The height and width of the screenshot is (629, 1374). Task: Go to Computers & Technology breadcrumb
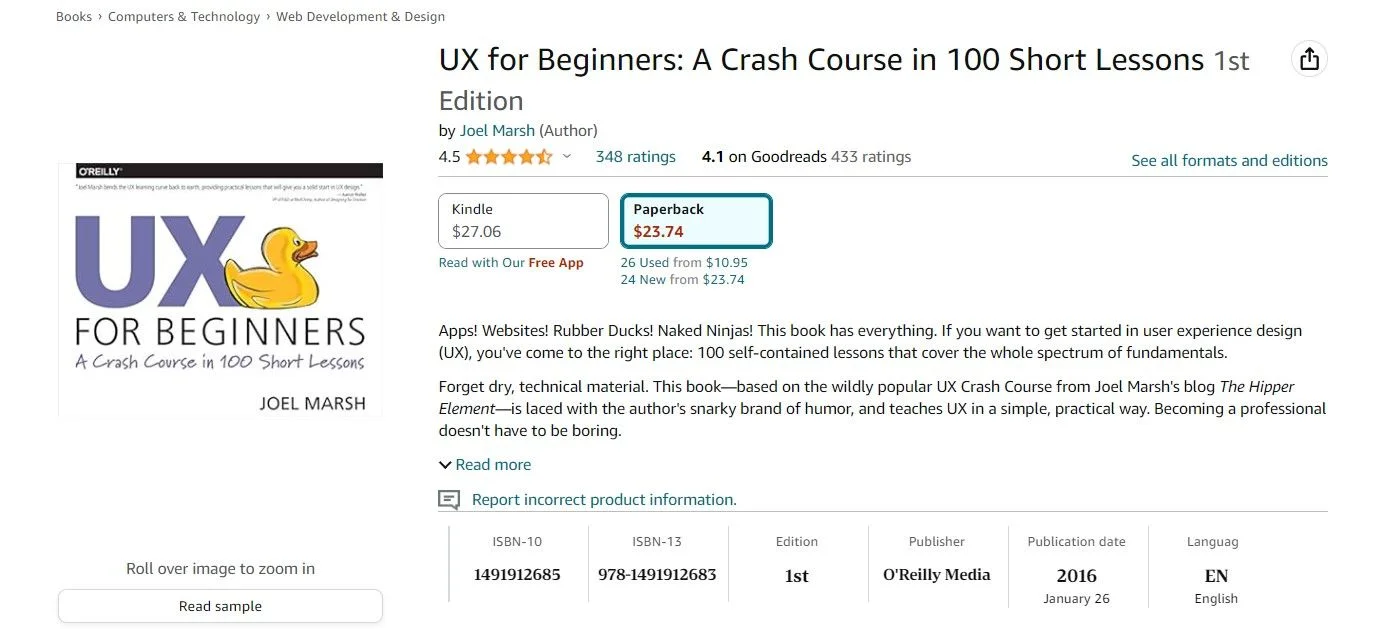pyautogui.click(x=184, y=17)
